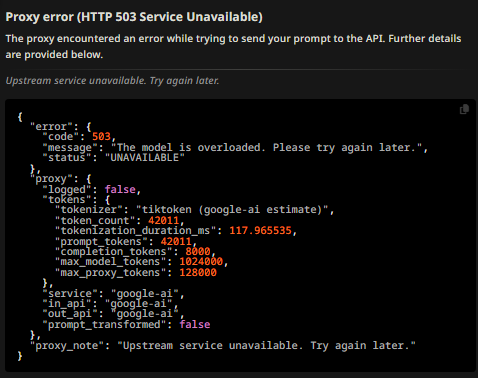Click the "error" key in JSON
The width and height of the screenshot is (478, 378).
(x=51, y=127)
